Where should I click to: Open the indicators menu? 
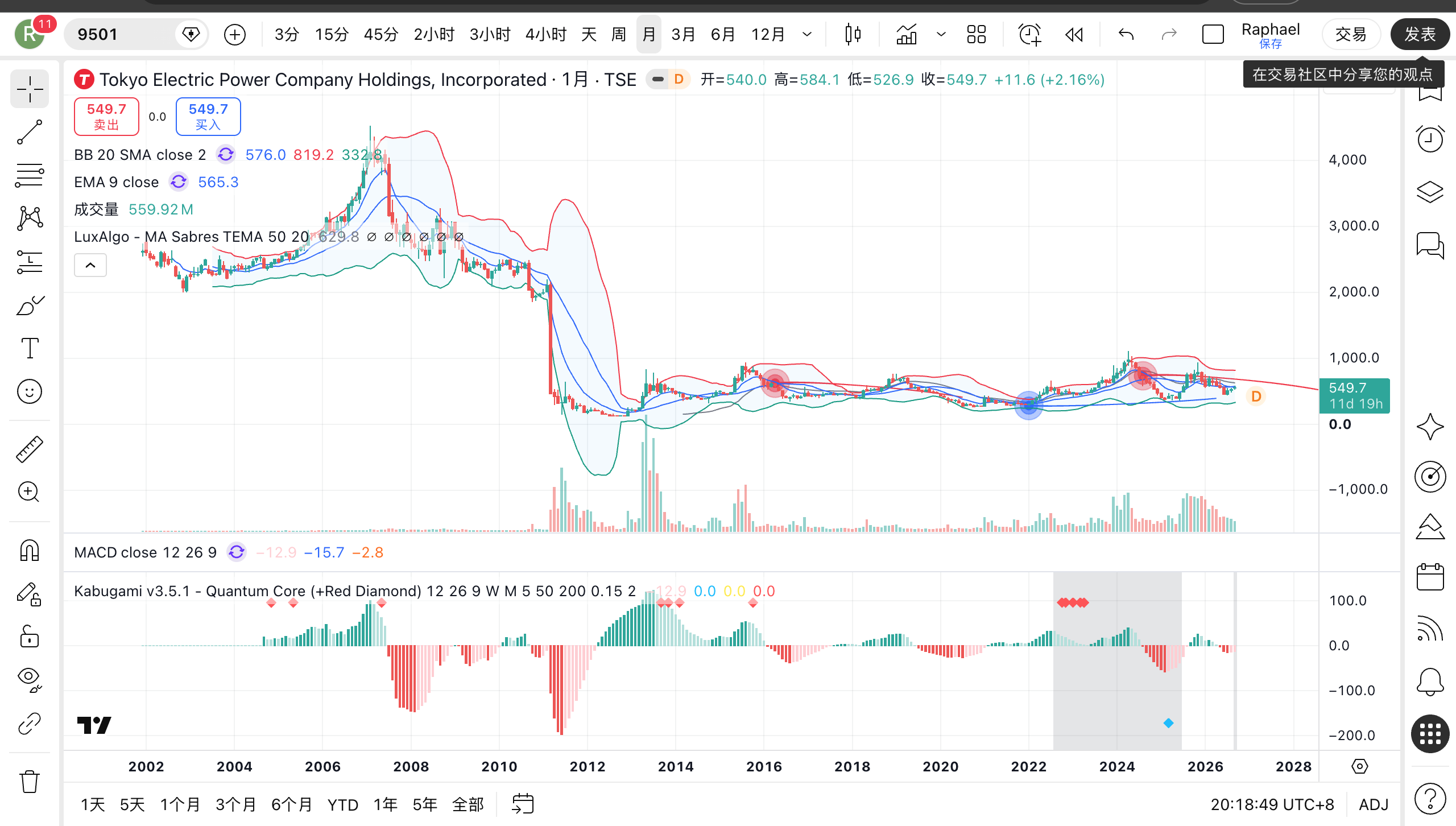[x=907, y=35]
